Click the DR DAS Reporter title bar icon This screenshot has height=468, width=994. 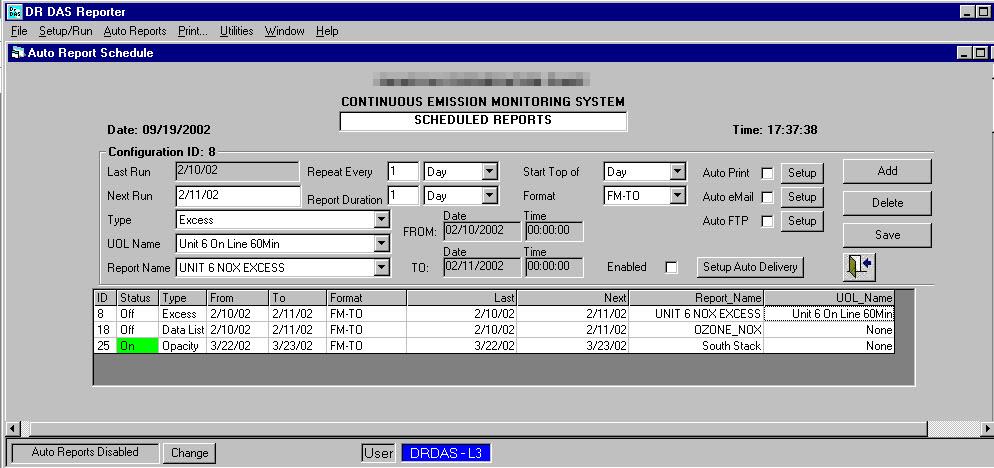pyautogui.click(x=12, y=11)
